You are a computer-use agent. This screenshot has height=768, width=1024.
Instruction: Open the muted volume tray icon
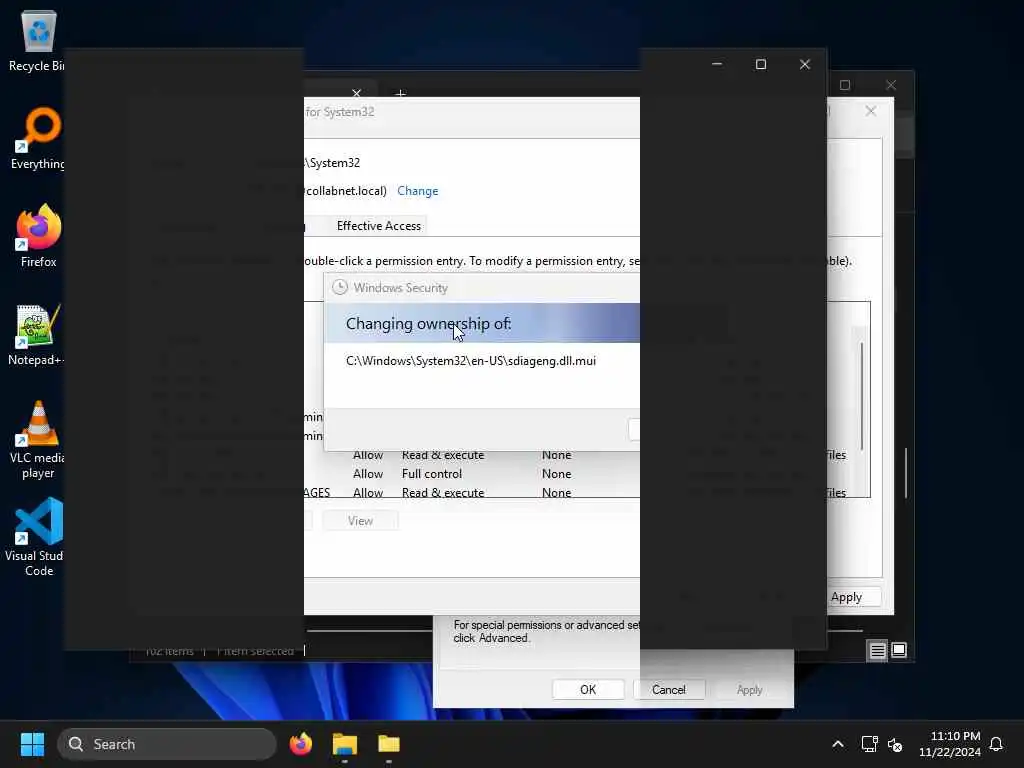(895, 744)
